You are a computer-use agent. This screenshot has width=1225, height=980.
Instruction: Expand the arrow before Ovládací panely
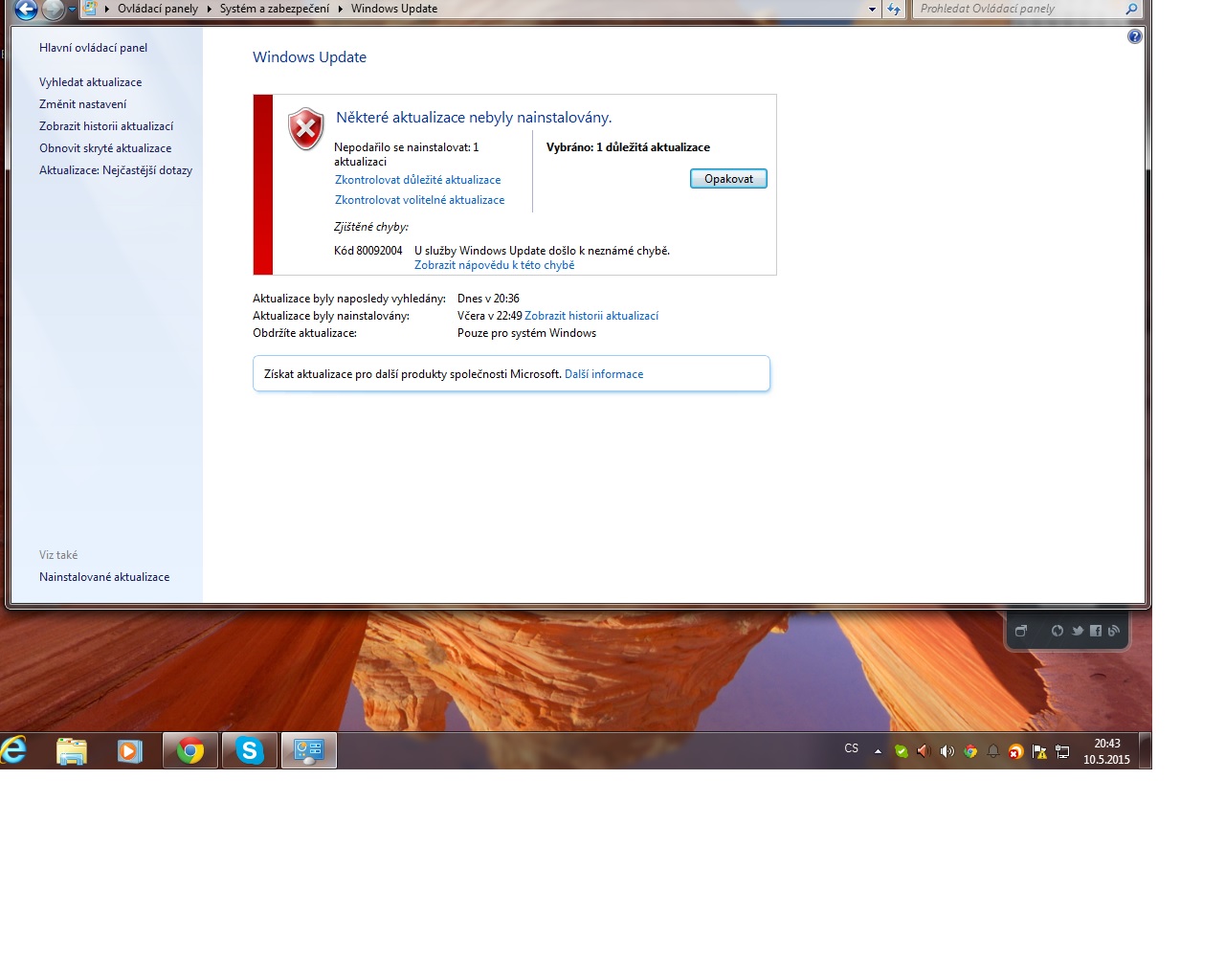click(106, 9)
